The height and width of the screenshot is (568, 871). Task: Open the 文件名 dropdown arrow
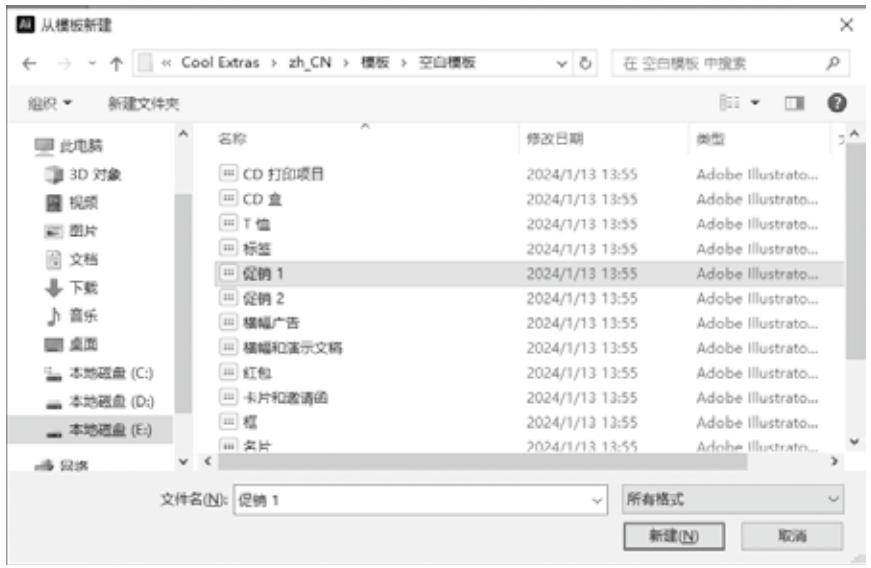(x=597, y=501)
